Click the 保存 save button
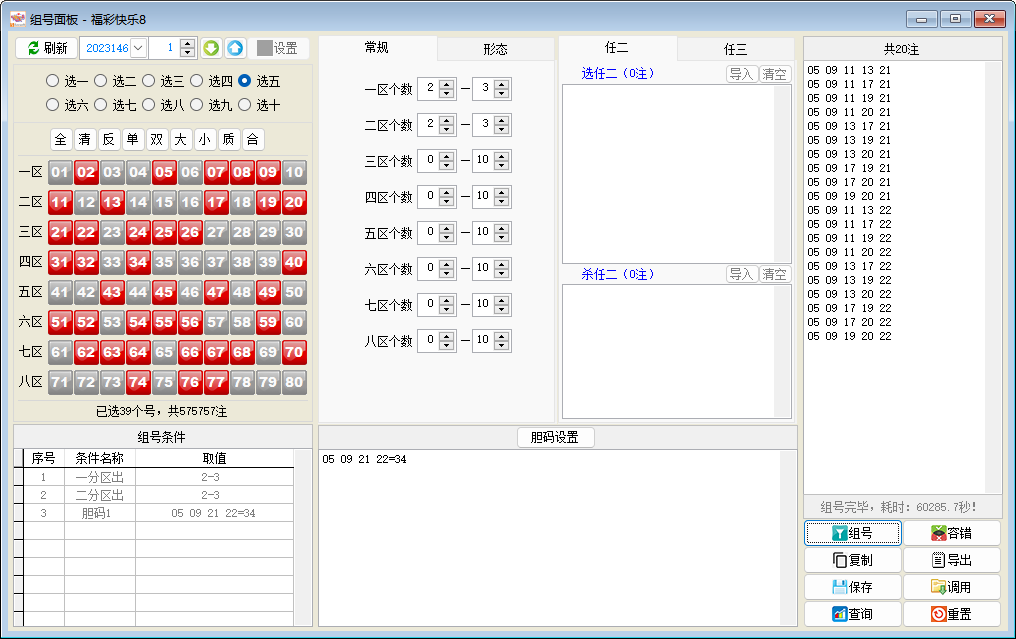 pyautogui.click(x=852, y=587)
